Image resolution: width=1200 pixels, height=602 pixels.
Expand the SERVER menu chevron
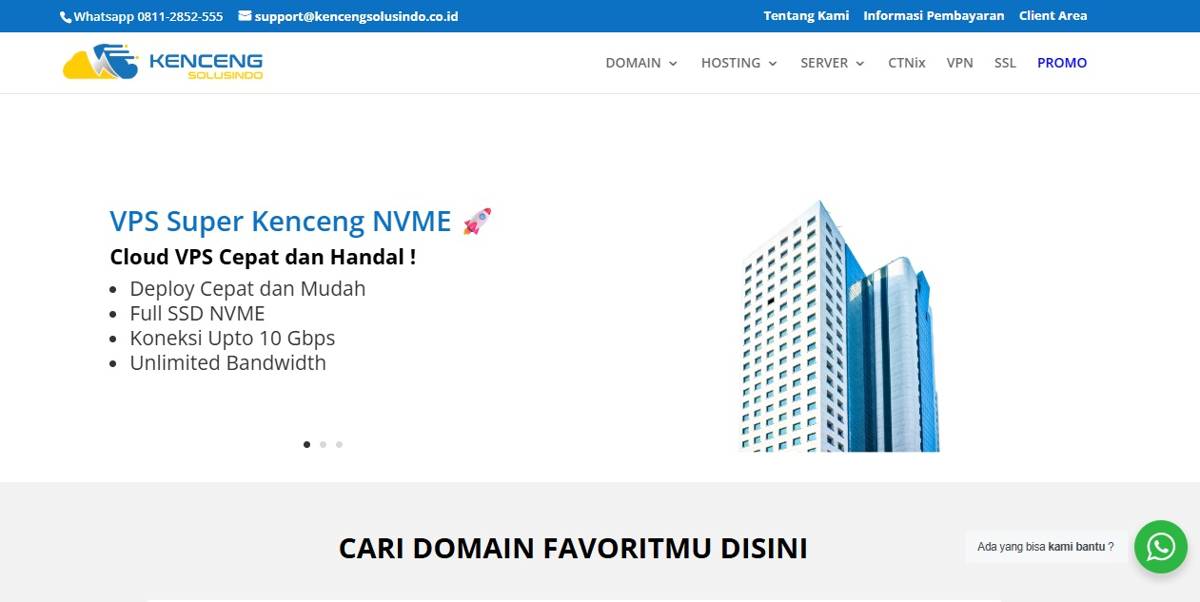tap(860, 63)
